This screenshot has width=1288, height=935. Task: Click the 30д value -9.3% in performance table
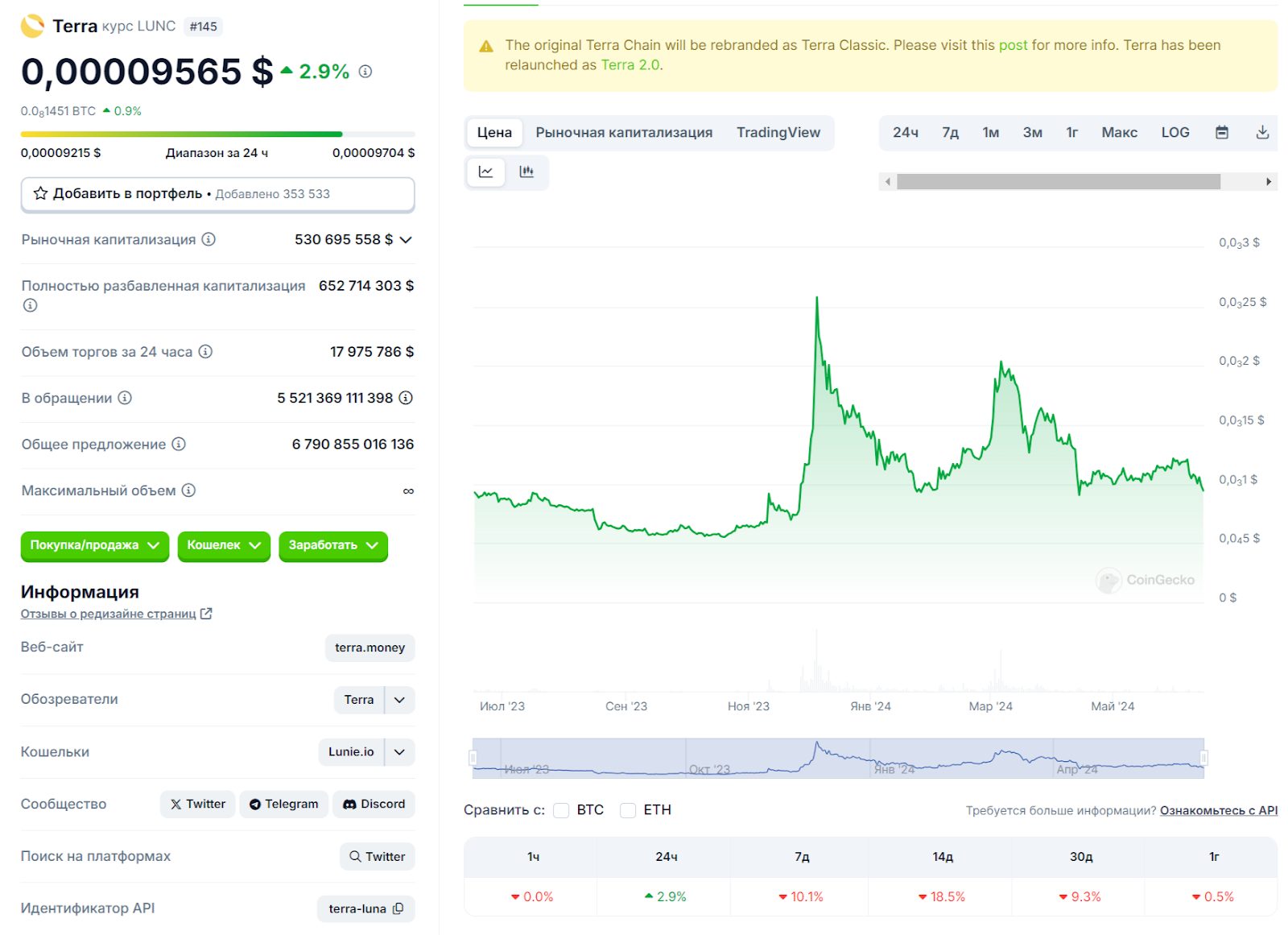pyautogui.click(x=1080, y=897)
